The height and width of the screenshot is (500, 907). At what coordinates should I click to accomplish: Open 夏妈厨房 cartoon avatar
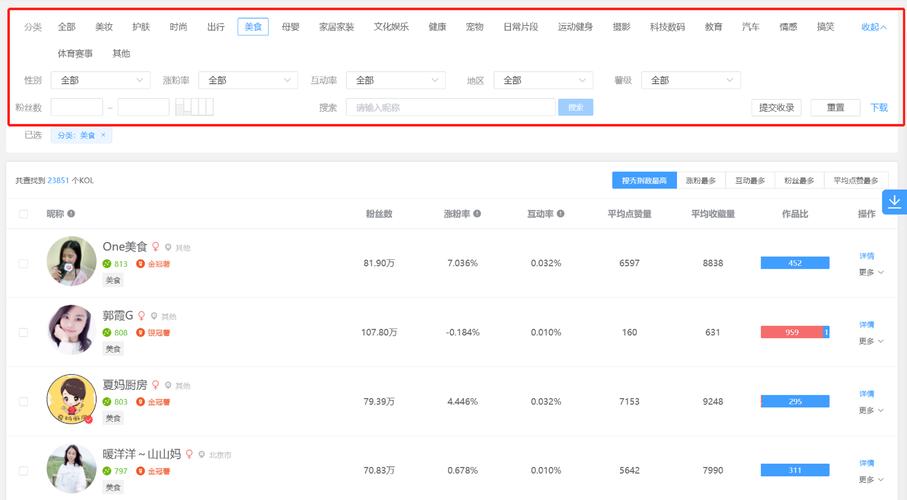click(71, 399)
